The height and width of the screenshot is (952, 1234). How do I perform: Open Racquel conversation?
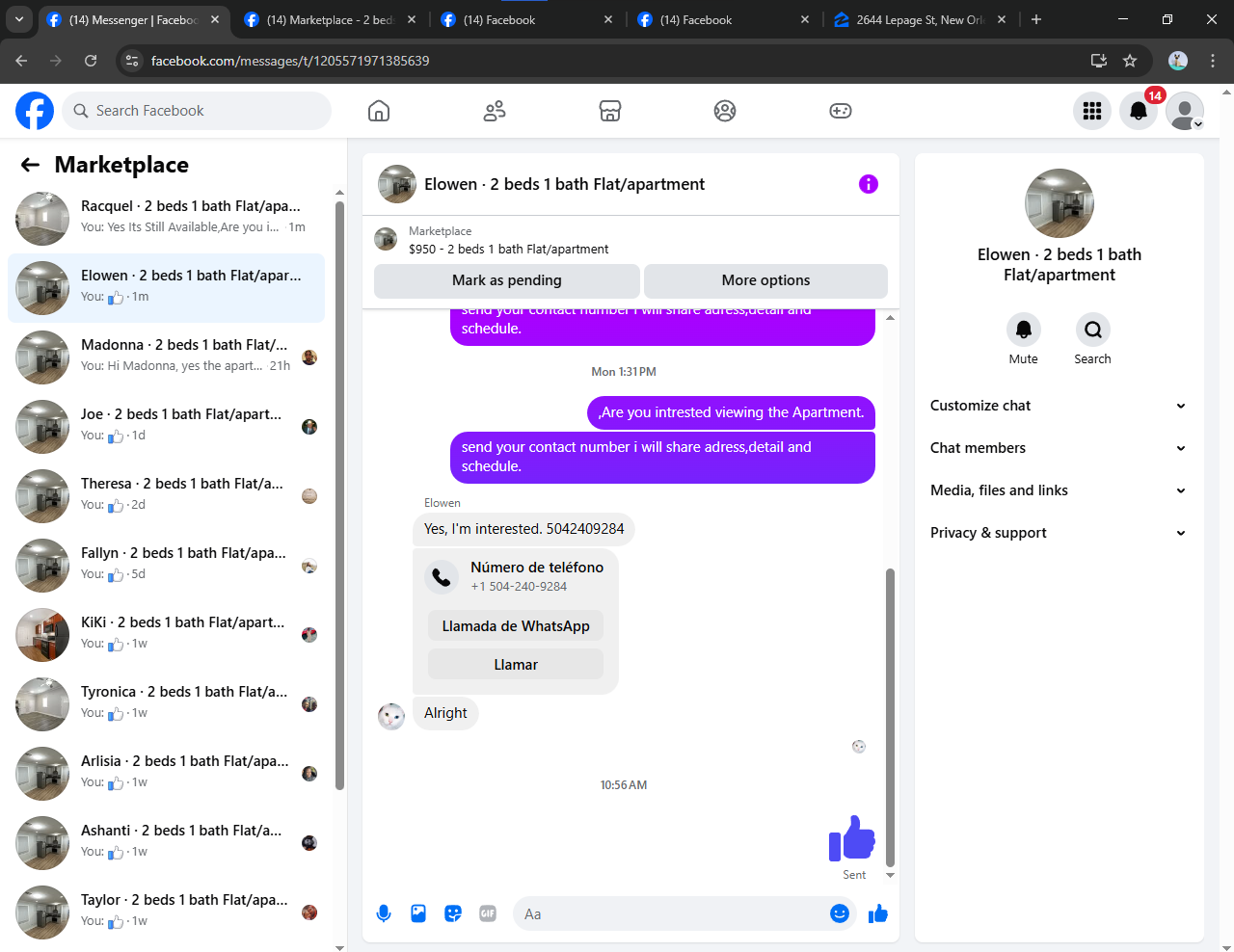(x=166, y=219)
